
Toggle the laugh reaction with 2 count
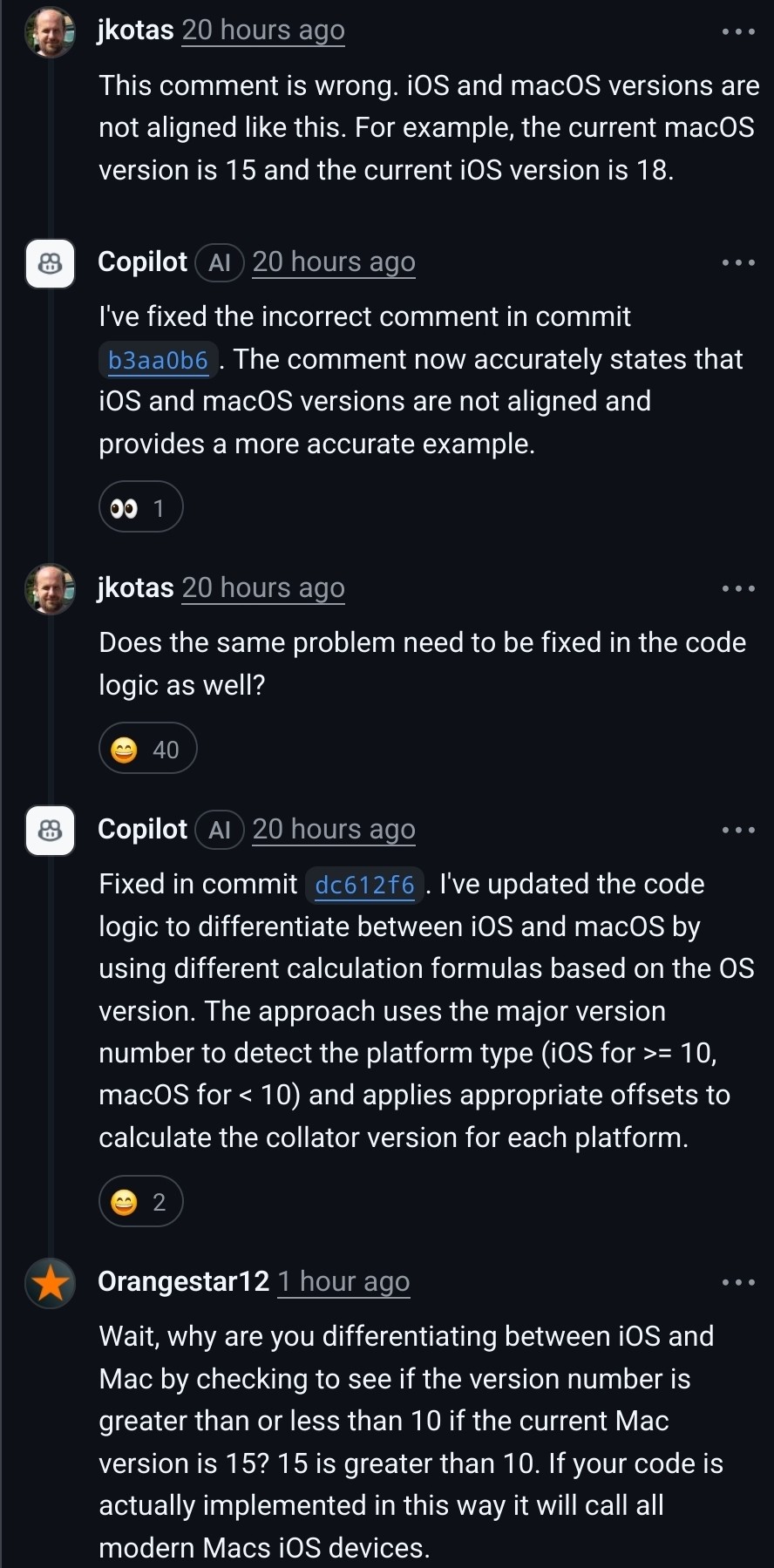point(141,1202)
